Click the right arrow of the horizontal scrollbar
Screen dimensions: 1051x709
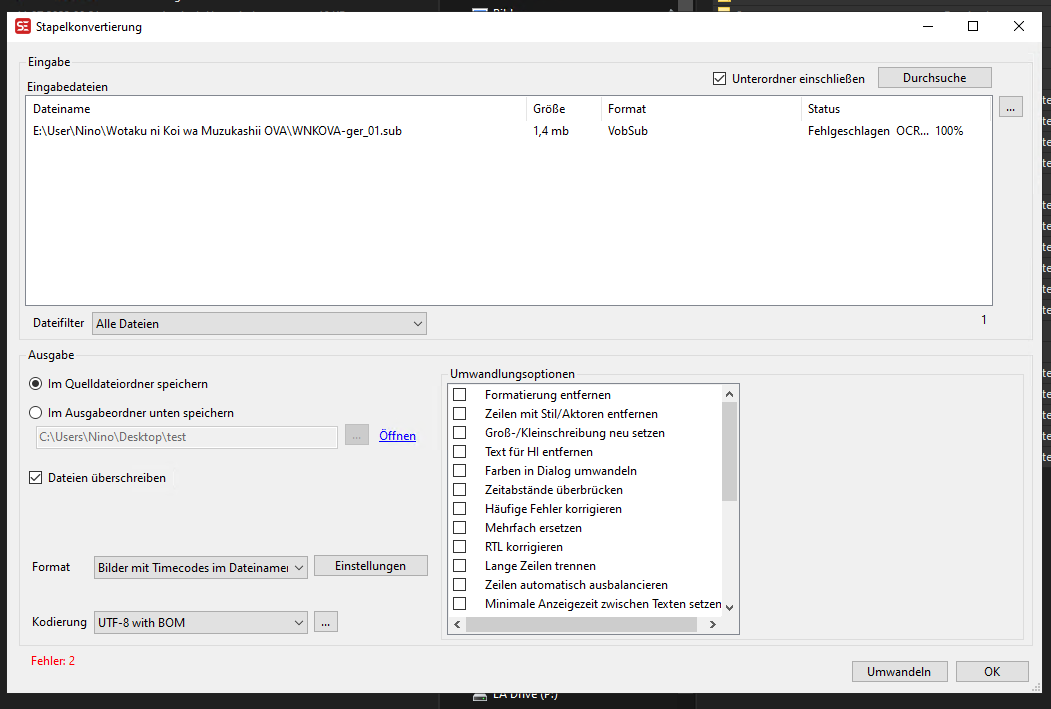[x=712, y=624]
